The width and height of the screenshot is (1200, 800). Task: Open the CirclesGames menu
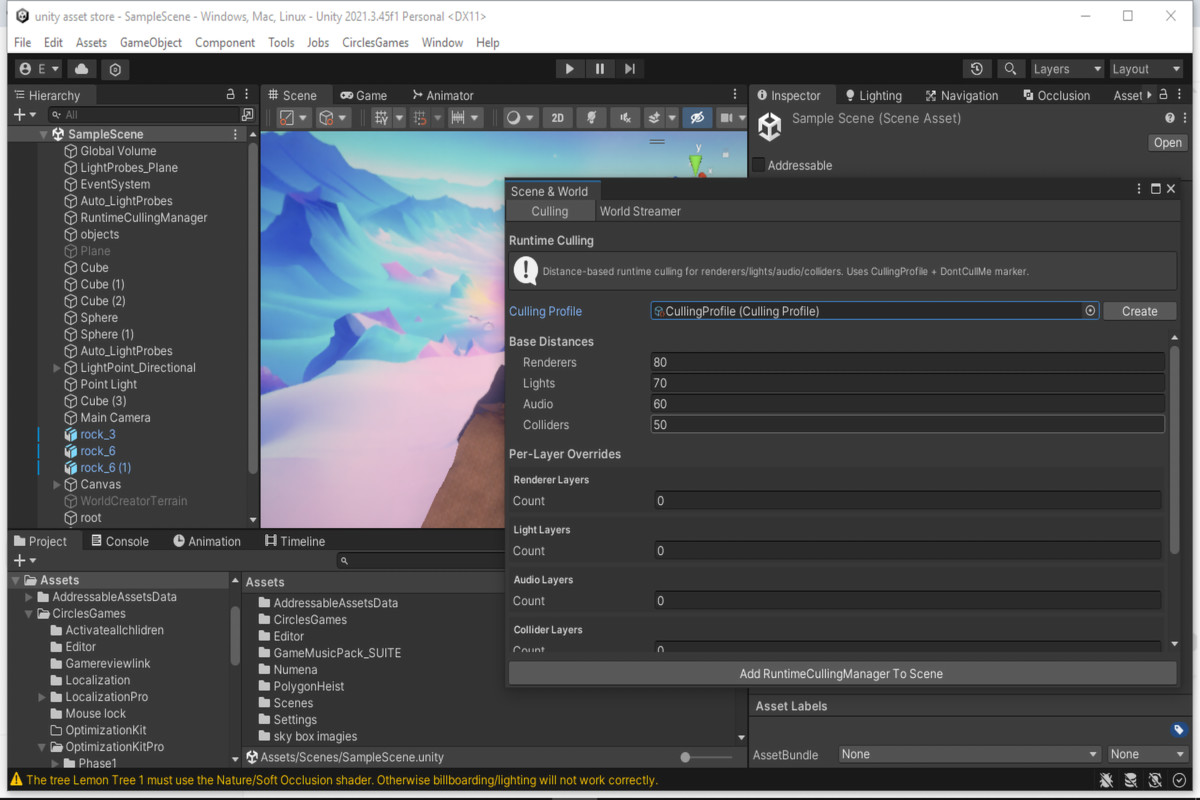pyautogui.click(x=375, y=42)
